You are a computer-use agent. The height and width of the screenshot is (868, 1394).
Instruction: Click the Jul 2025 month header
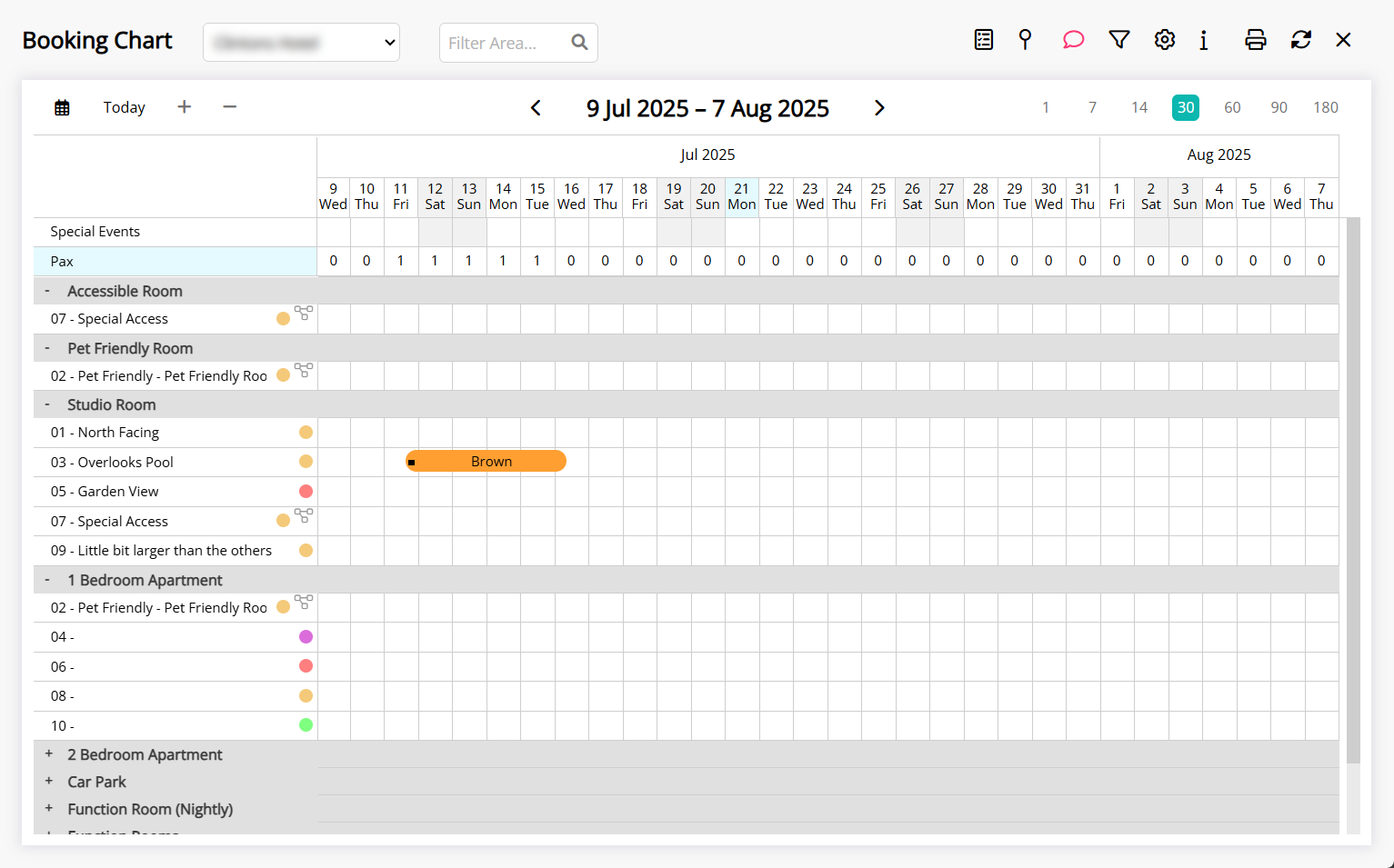pos(707,155)
